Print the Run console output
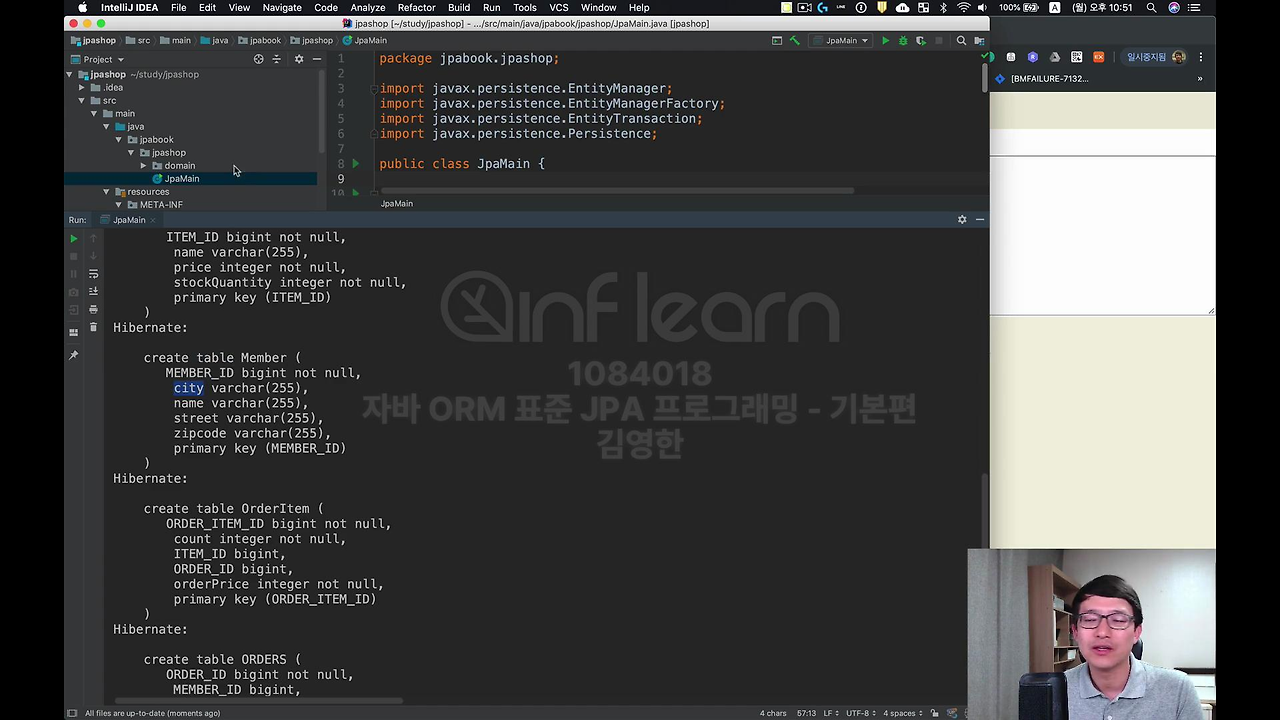This screenshot has width=1280, height=720. (93, 309)
